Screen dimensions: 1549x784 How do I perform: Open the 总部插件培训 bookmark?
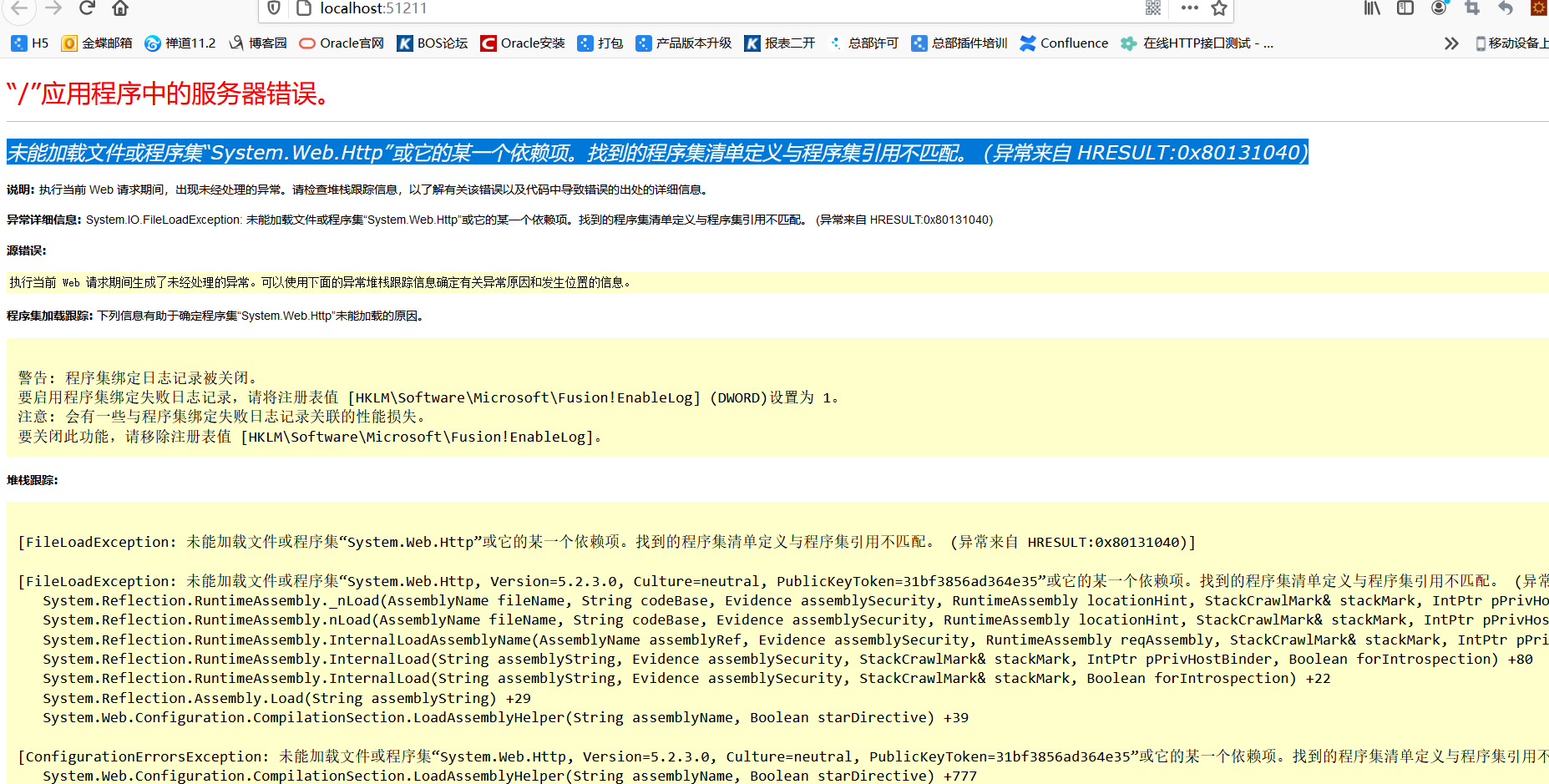[x=959, y=43]
